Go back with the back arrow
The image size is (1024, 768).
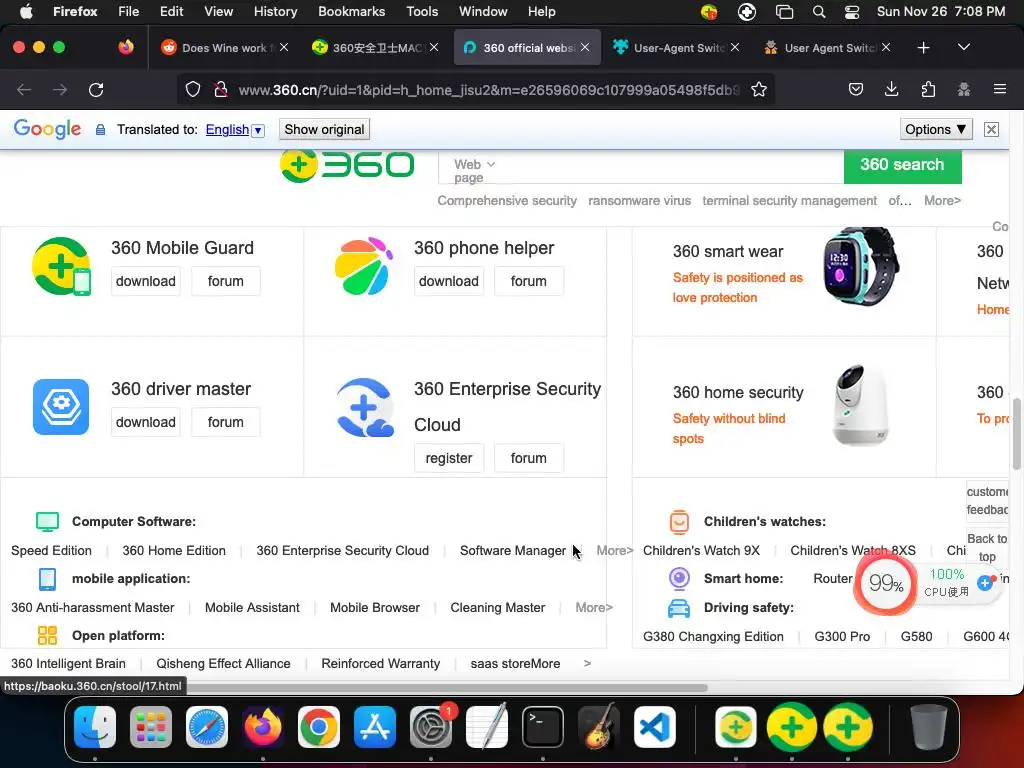coord(24,89)
